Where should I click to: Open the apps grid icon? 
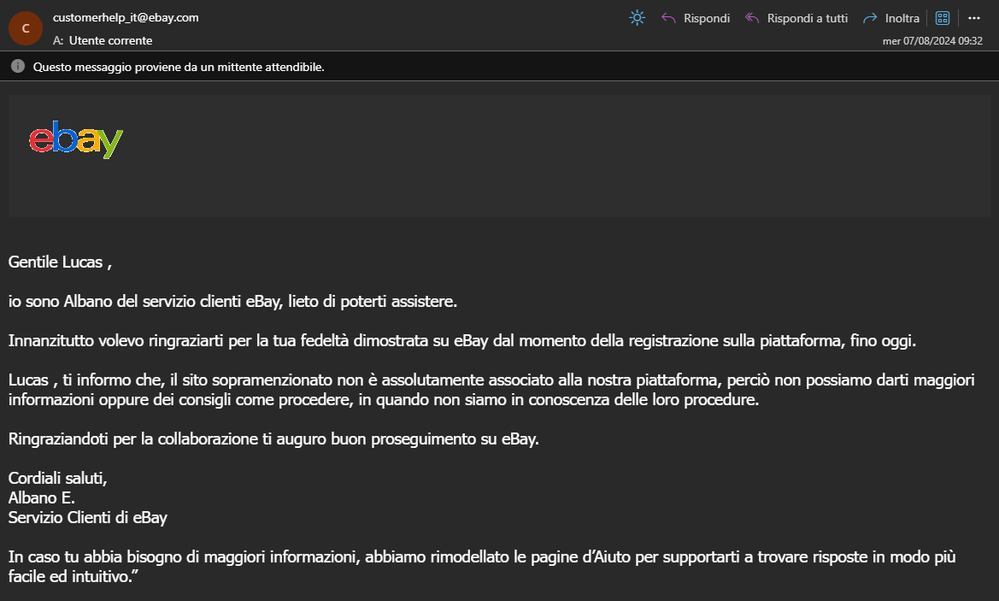(942, 18)
